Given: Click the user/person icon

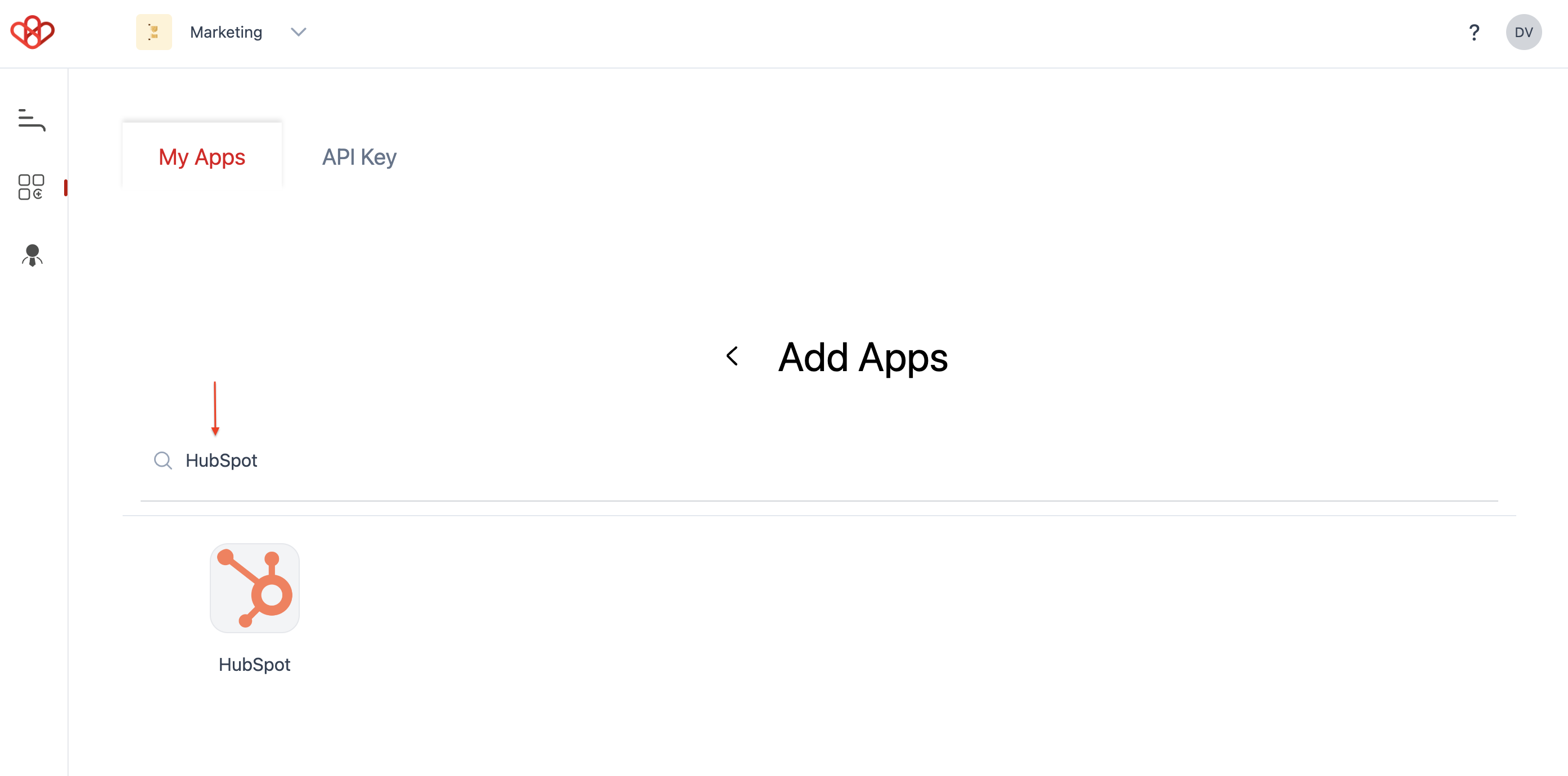Looking at the screenshot, I should coord(31,256).
